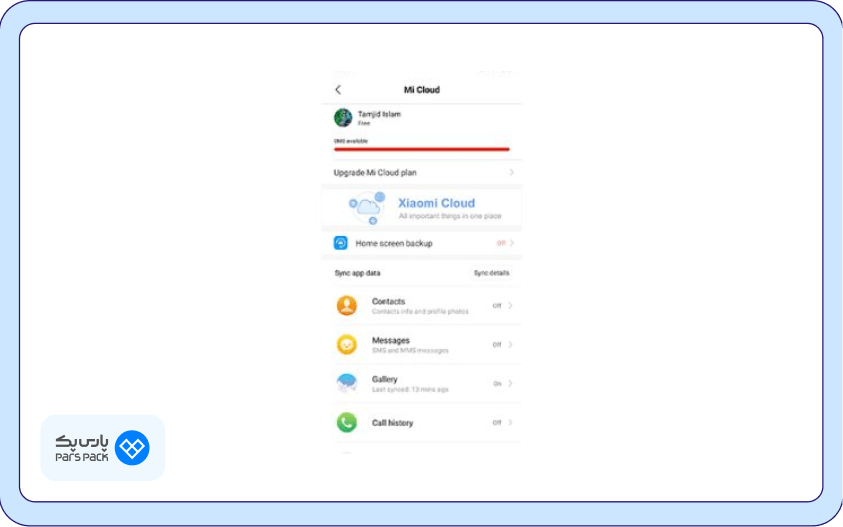This screenshot has height=527, width=843.
Task: Tap the yellow Messages icon
Action: (347, 345)
